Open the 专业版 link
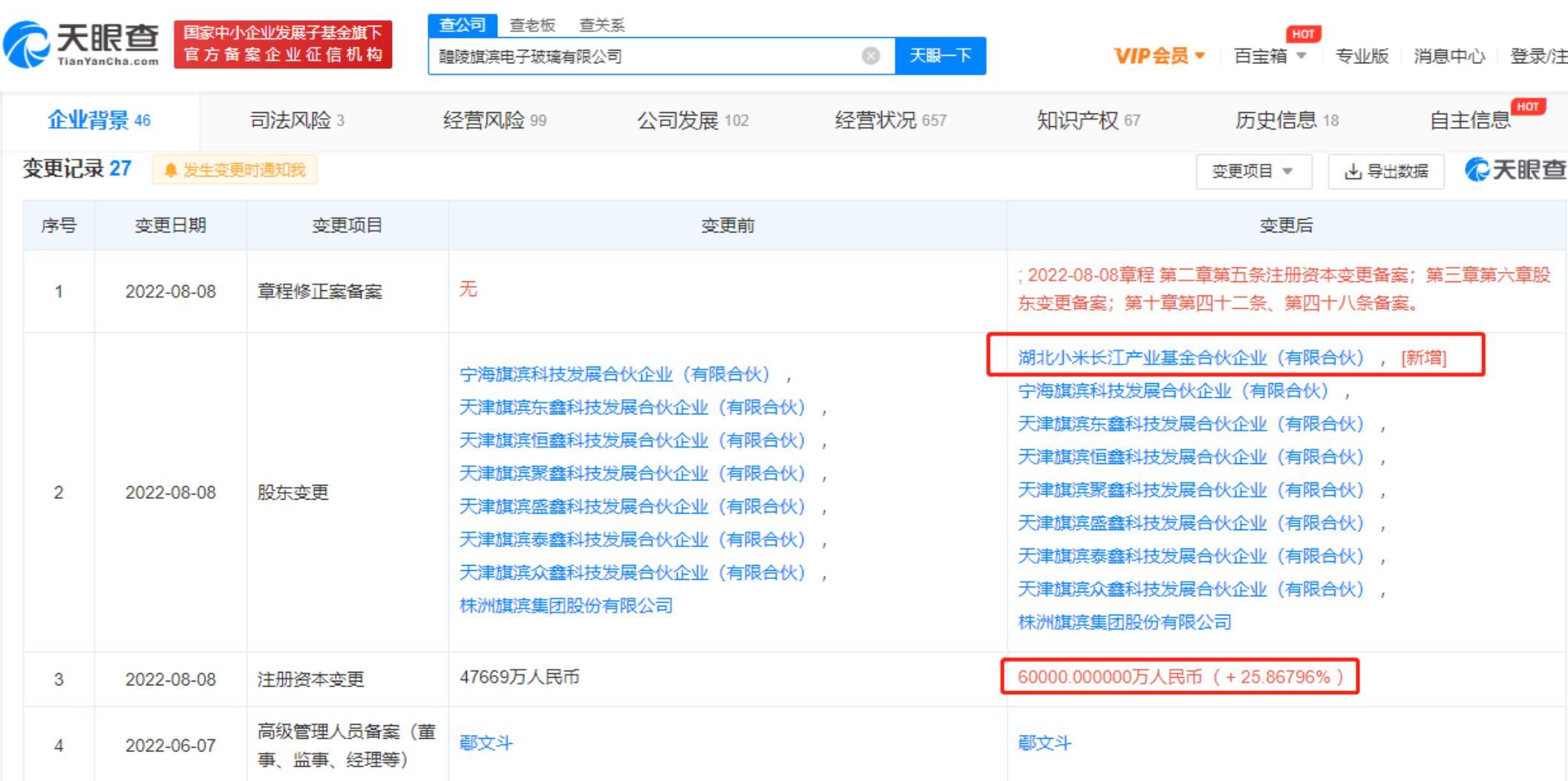The image size is (1568, 781). [1362, 56]
